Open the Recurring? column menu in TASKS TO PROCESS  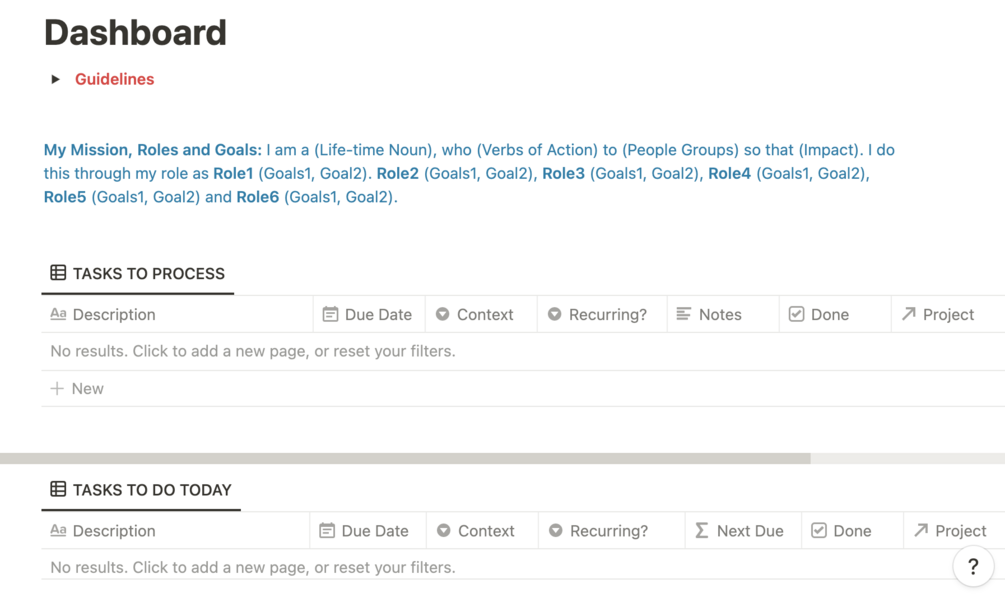tap(602, 314)
